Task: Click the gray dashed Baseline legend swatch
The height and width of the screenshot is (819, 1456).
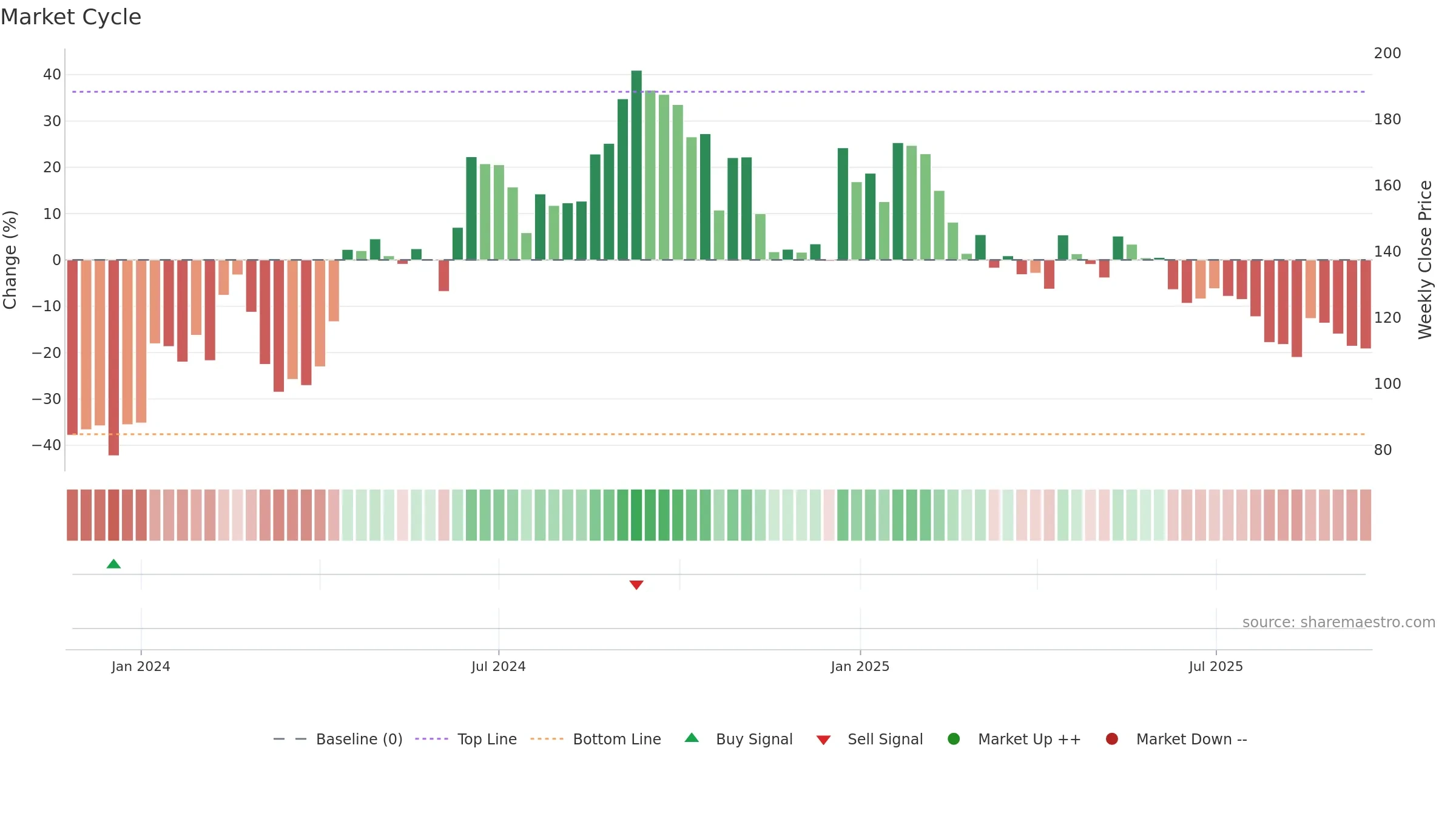Action: pyautogui.click(x=290, y=739)
